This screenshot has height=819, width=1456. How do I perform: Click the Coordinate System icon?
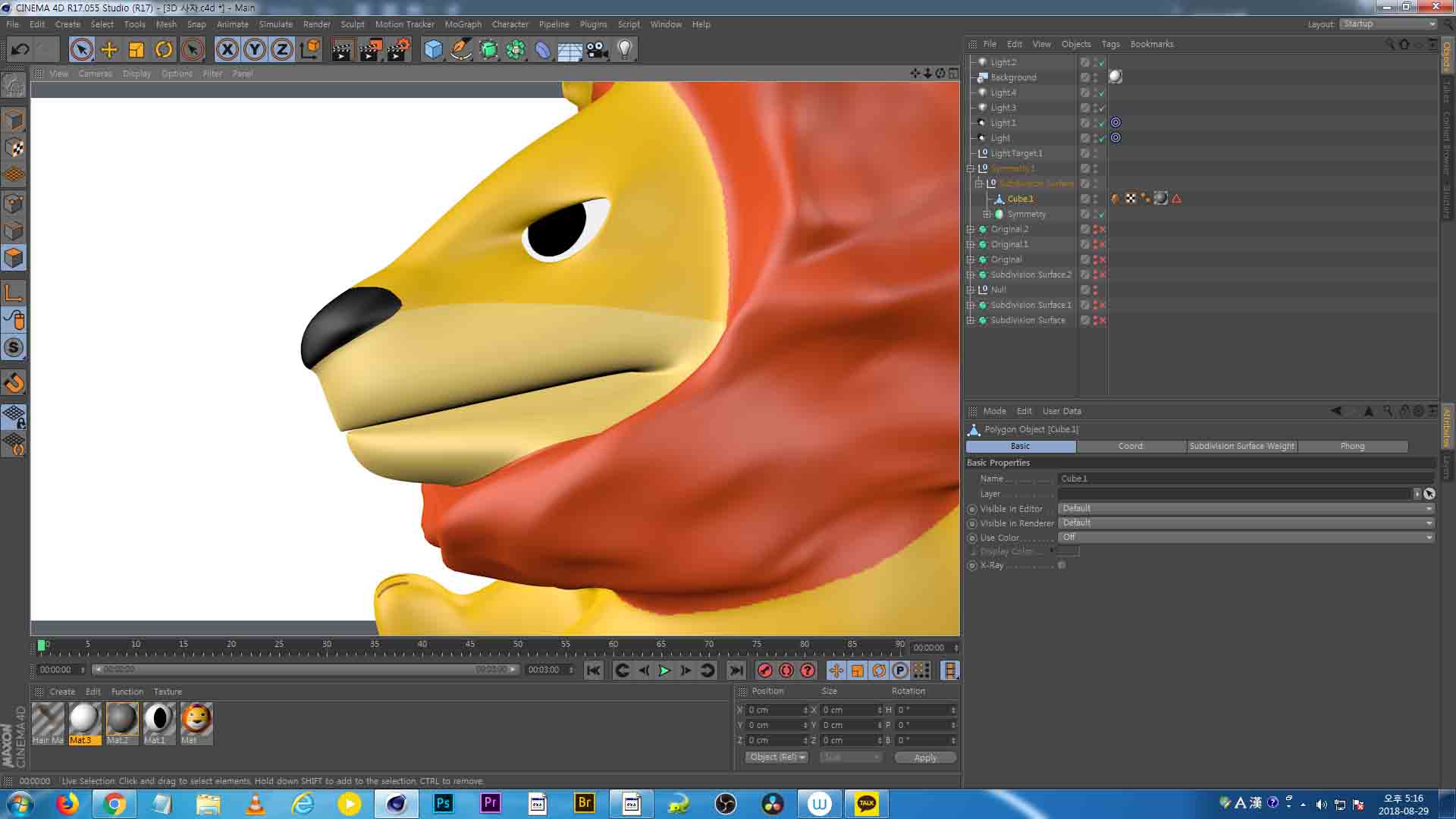310,50
